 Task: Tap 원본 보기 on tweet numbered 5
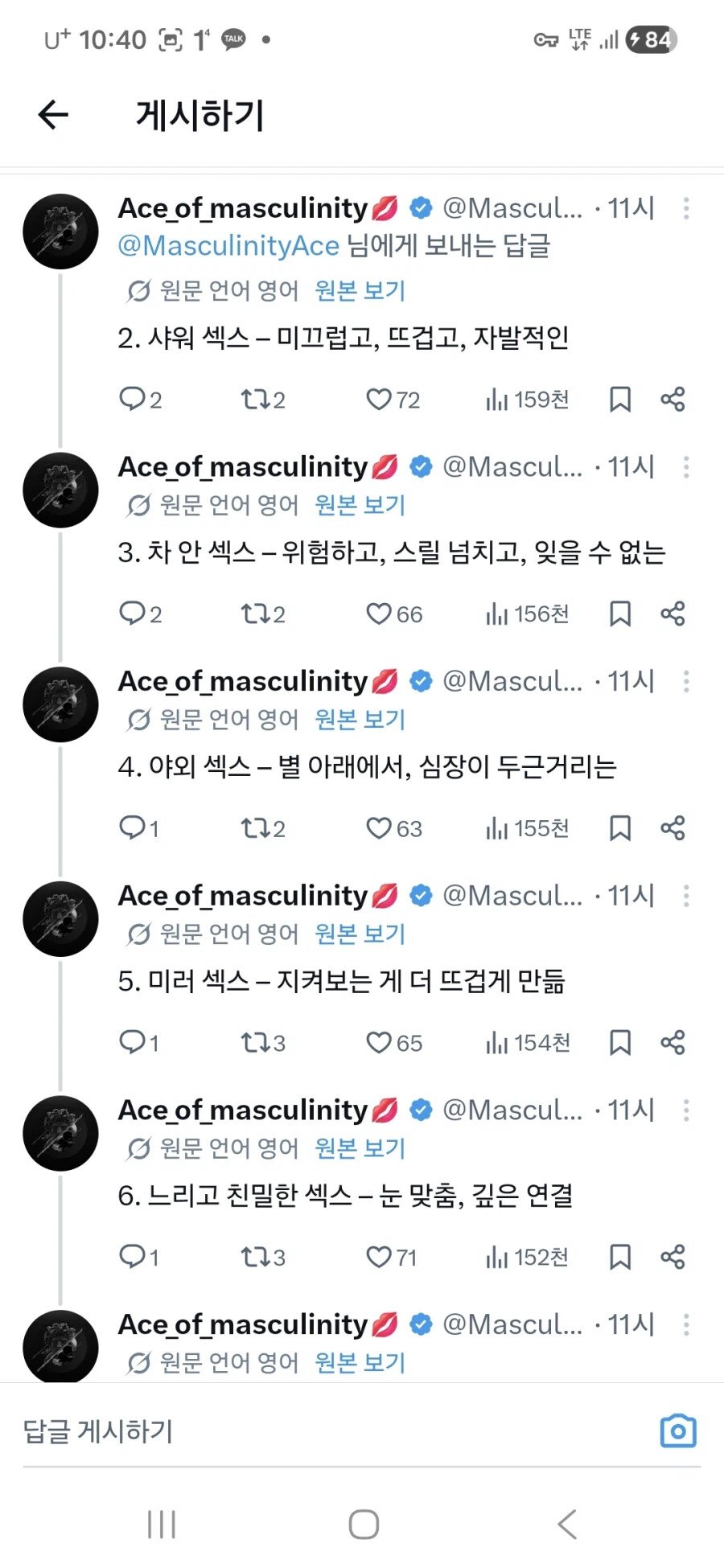click(360, 934)
